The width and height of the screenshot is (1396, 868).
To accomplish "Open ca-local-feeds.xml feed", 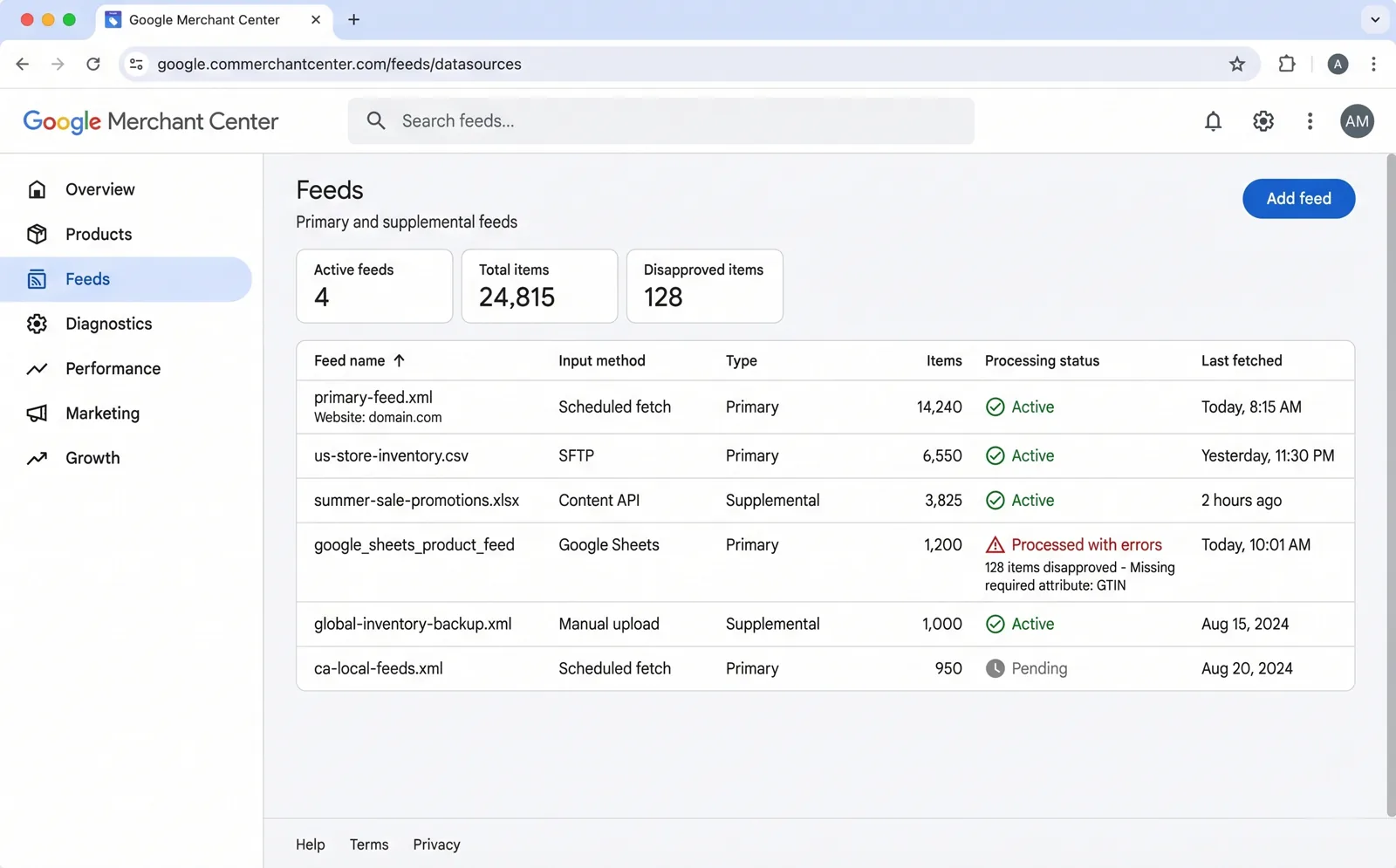I will point(379,668).
